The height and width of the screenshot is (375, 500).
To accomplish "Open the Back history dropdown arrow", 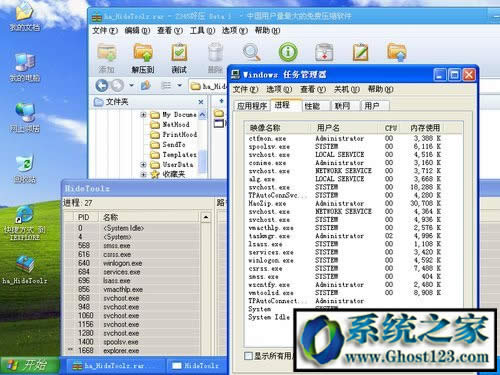I will 131,86.
